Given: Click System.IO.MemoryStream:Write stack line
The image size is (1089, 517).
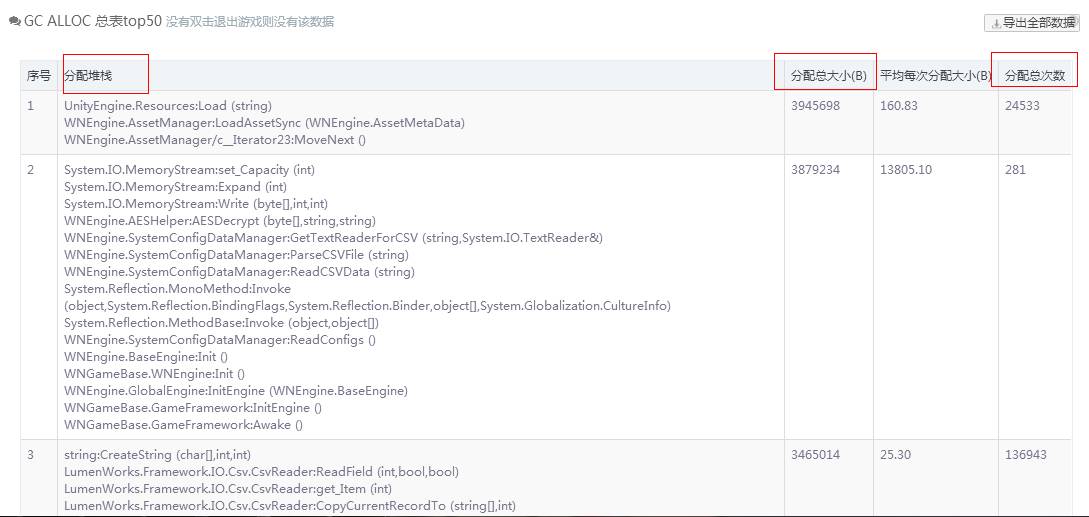Looking at the screenshot, I should (x=195, y=204).
